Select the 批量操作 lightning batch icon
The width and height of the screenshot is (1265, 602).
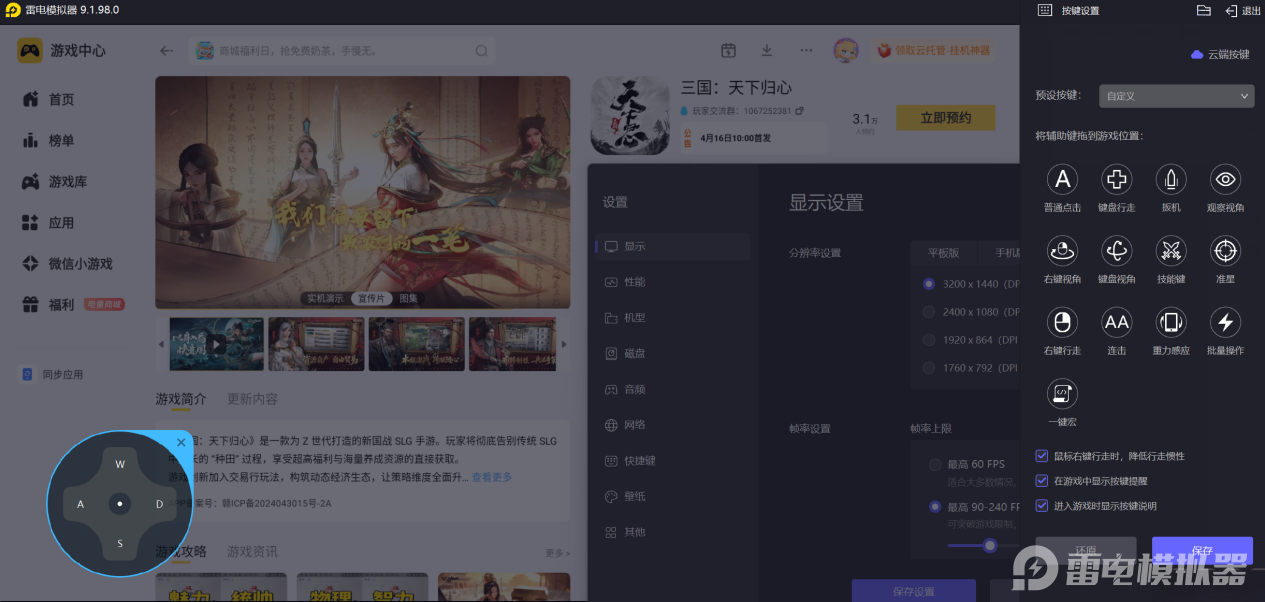coord(1225,322)
